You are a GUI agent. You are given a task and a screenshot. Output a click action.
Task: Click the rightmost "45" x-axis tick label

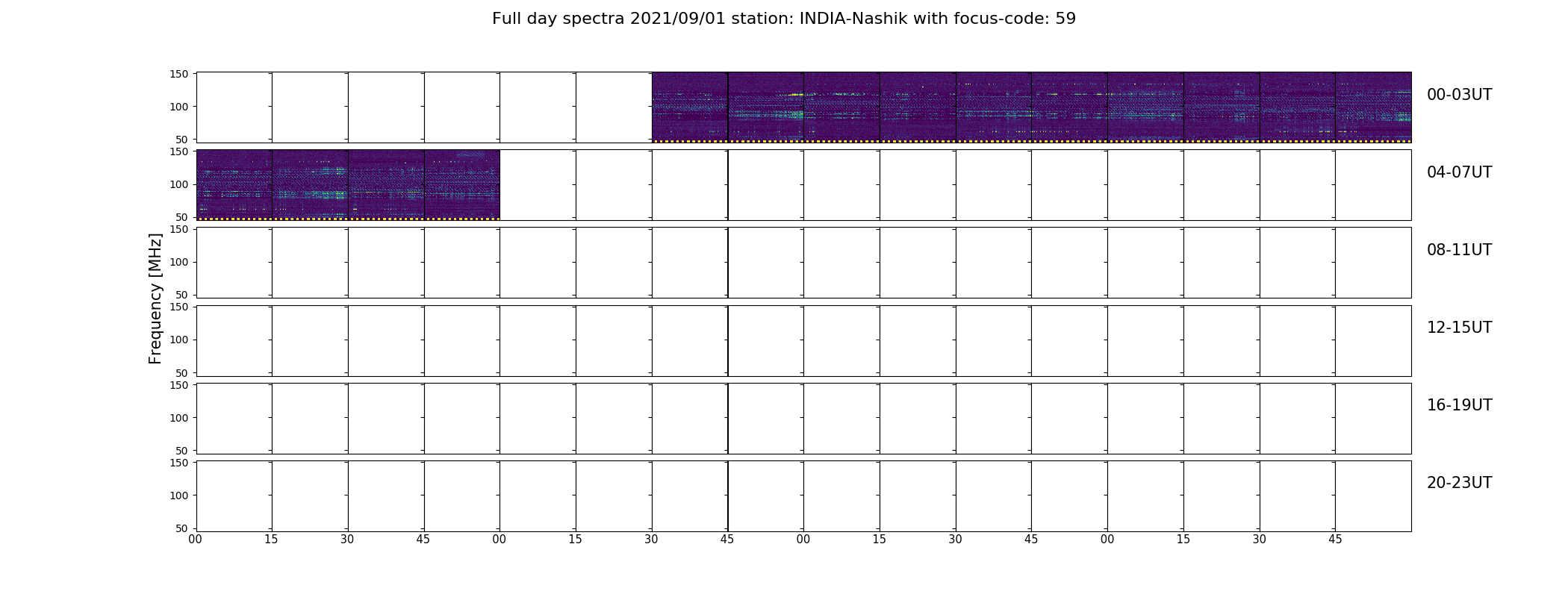click(1335, 540)
